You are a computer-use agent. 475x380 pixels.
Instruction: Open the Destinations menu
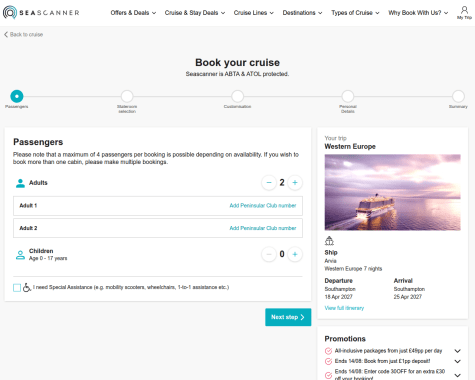tap(302, 13)
